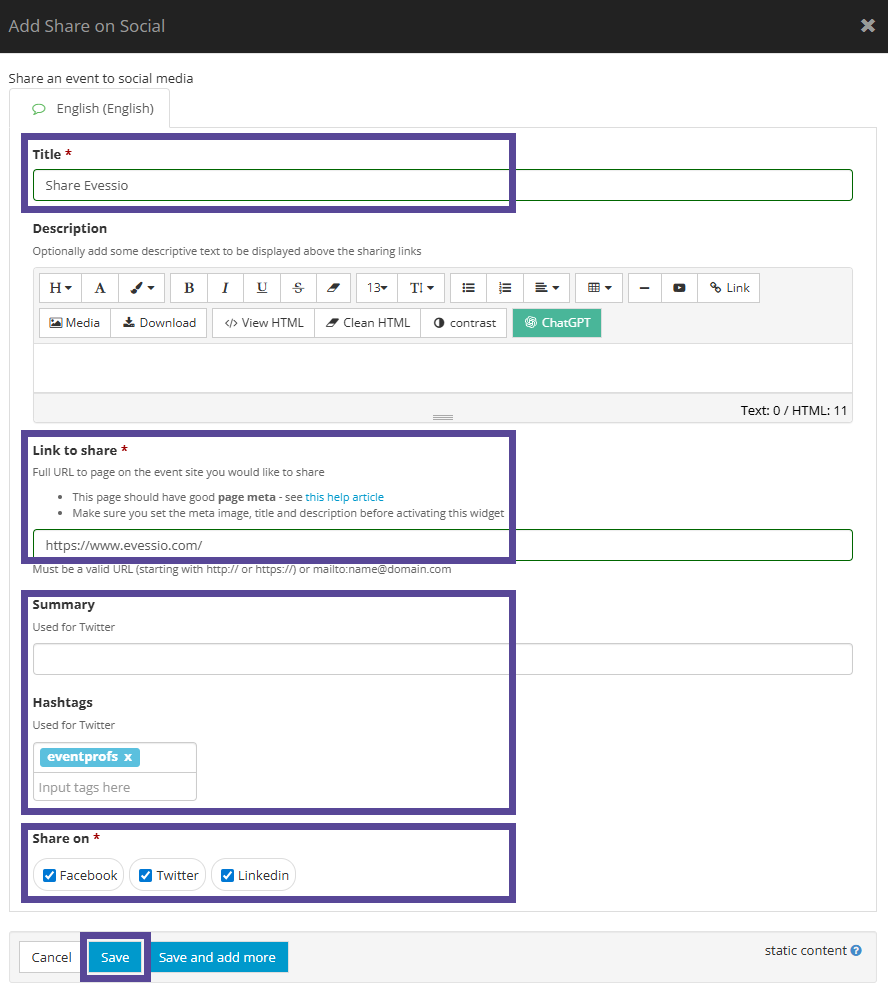This screenshot has height=998, width=888.
Task: Uncheck the Twitter share checkbox
Action: [x=146, y=876]
